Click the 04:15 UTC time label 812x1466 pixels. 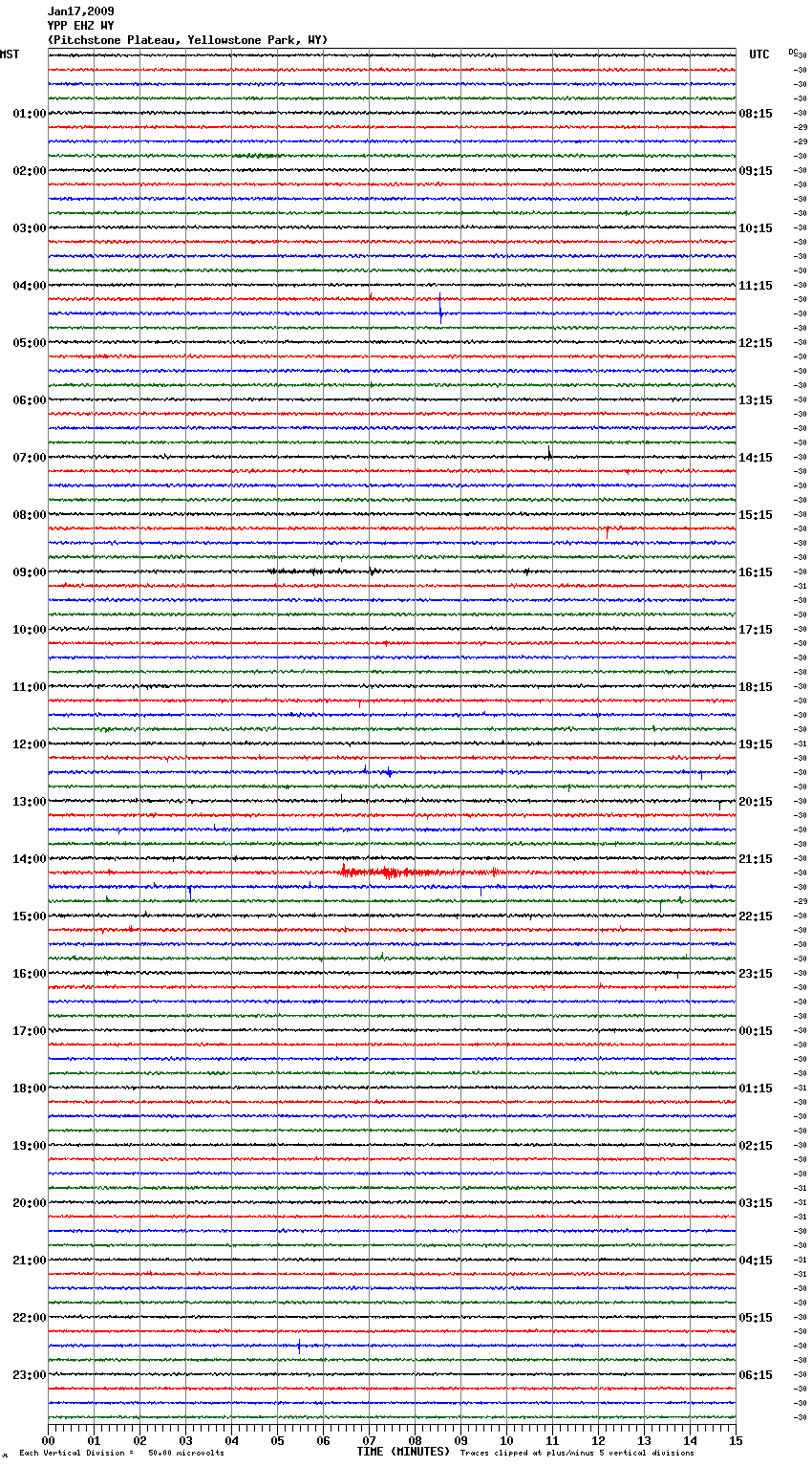pos(756,1261)
